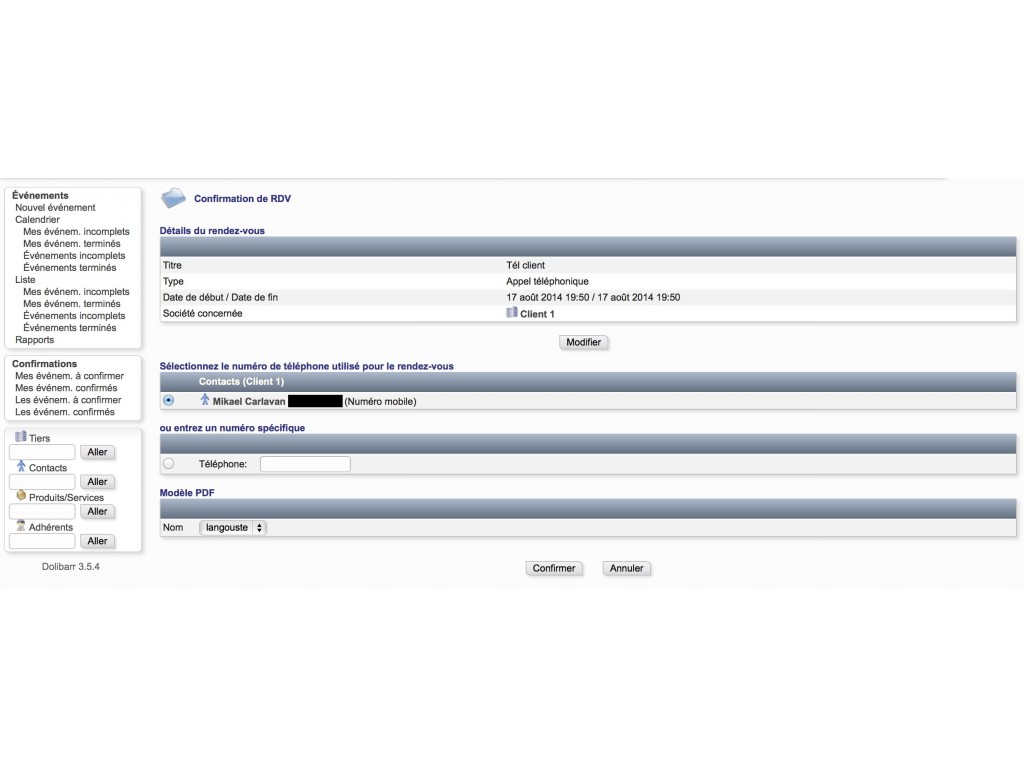The height and width of the screenshot is (768, 1024).
Task: Open Les événem. confirmés
Action: pos(65,412)
